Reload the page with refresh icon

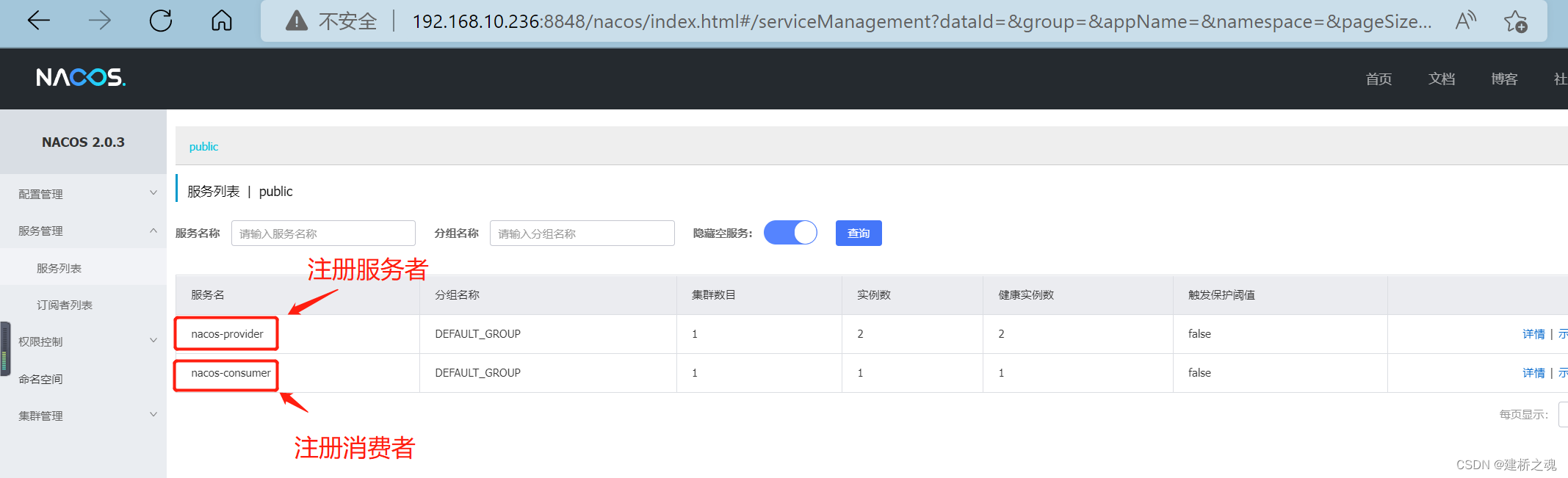(160, 21)
